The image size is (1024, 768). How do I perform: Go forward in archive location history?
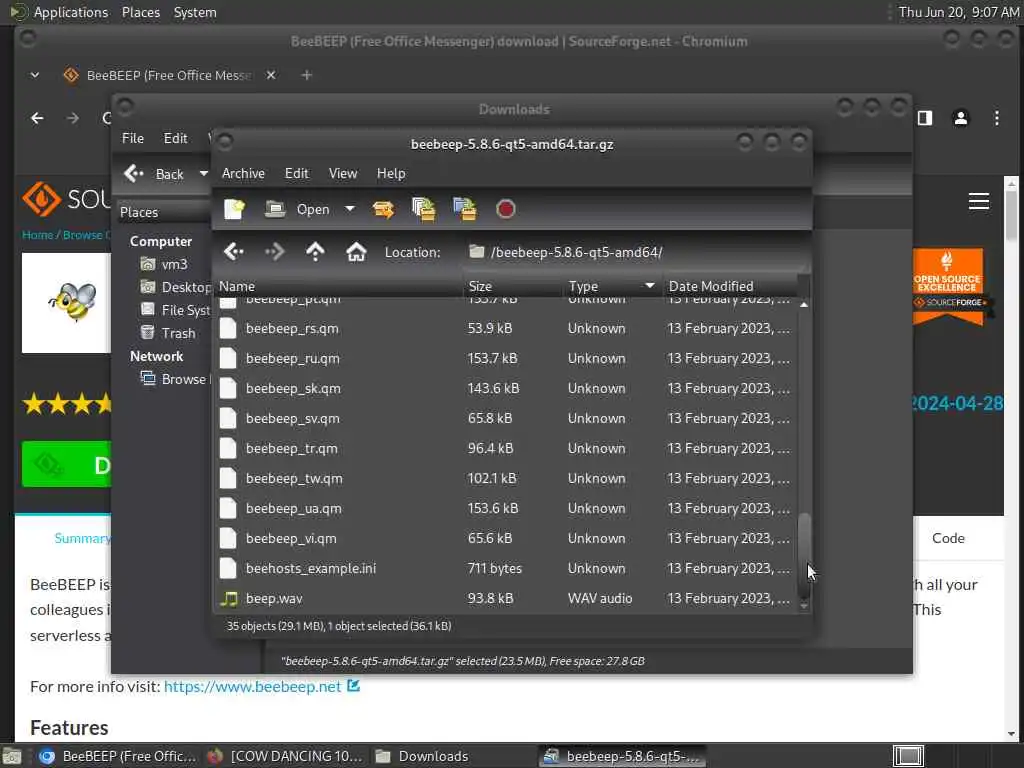tap(274, 251)
